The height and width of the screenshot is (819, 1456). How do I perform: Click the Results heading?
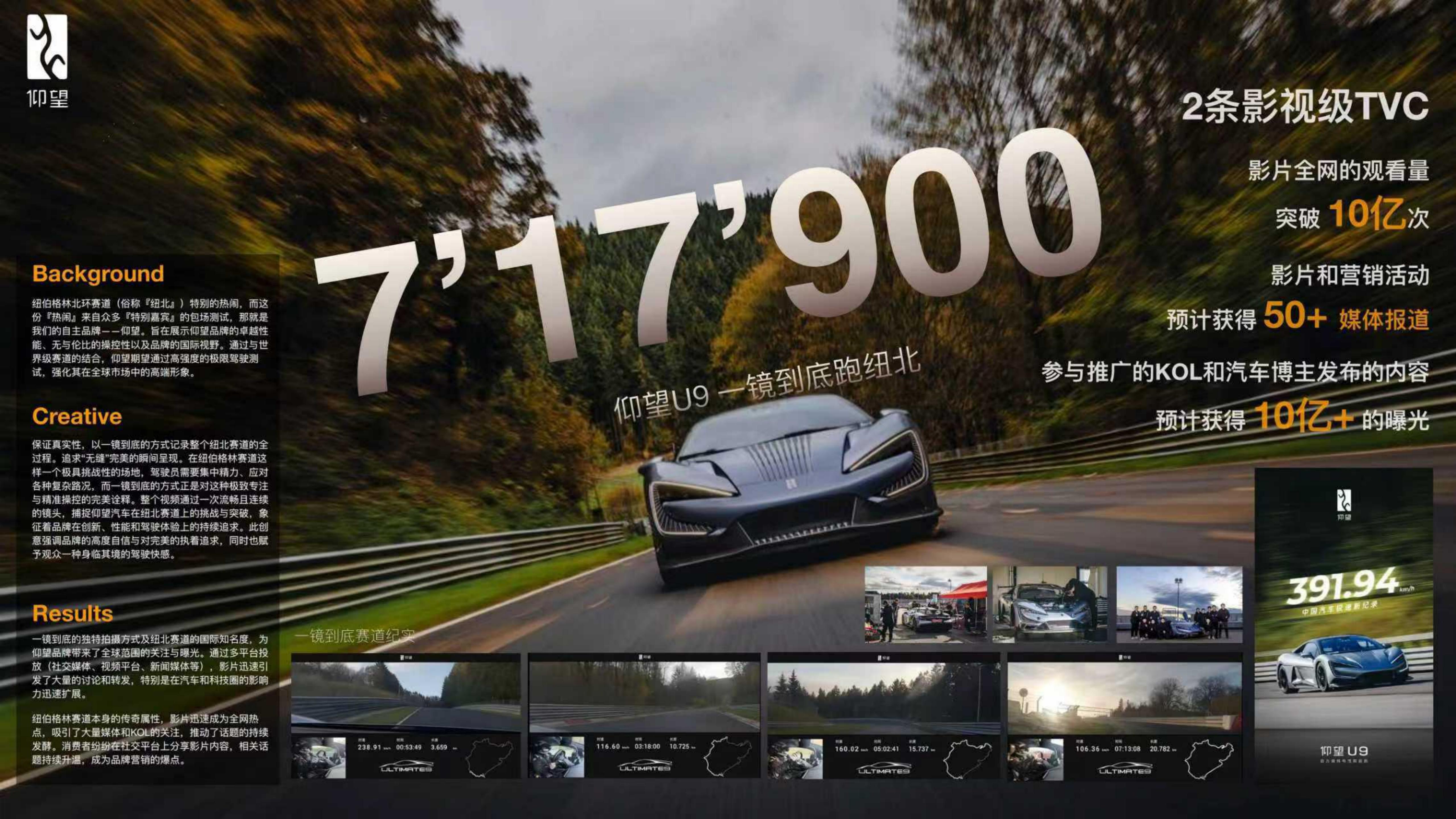(x=72, y=613)
